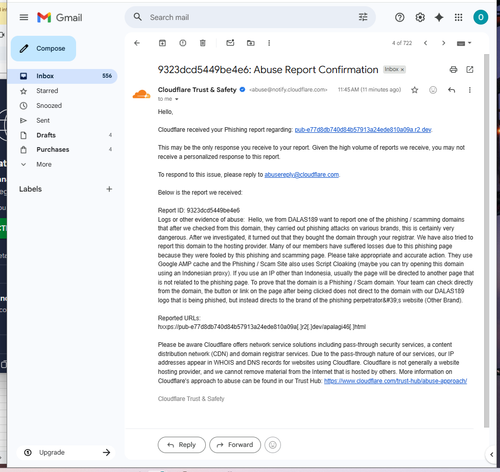The image size is (500, 472).
Task: Open the main menu hamburger icon
Action: coord(24,17)
